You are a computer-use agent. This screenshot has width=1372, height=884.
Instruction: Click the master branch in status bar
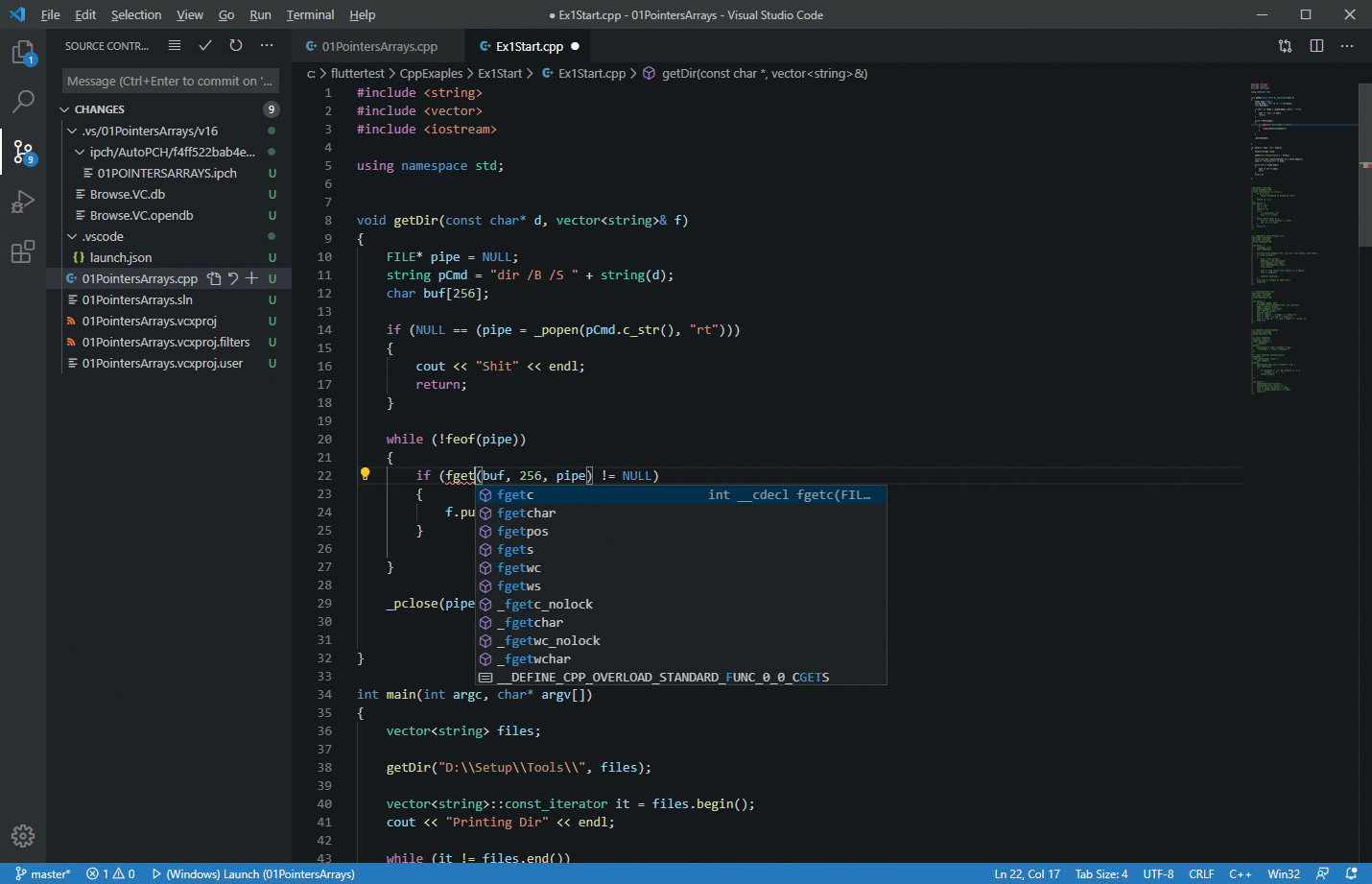43,873
